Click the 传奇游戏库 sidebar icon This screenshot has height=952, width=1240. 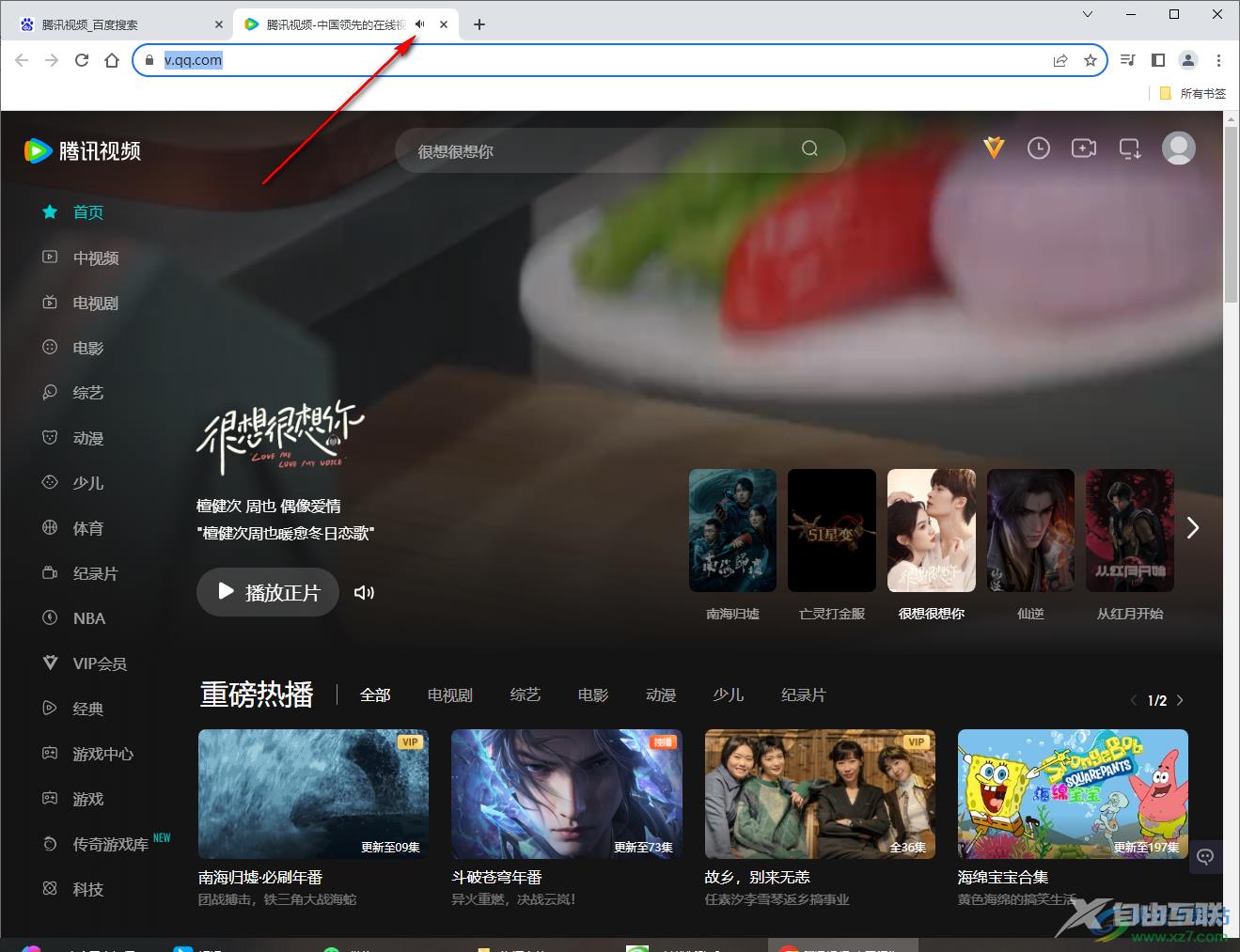50,843
